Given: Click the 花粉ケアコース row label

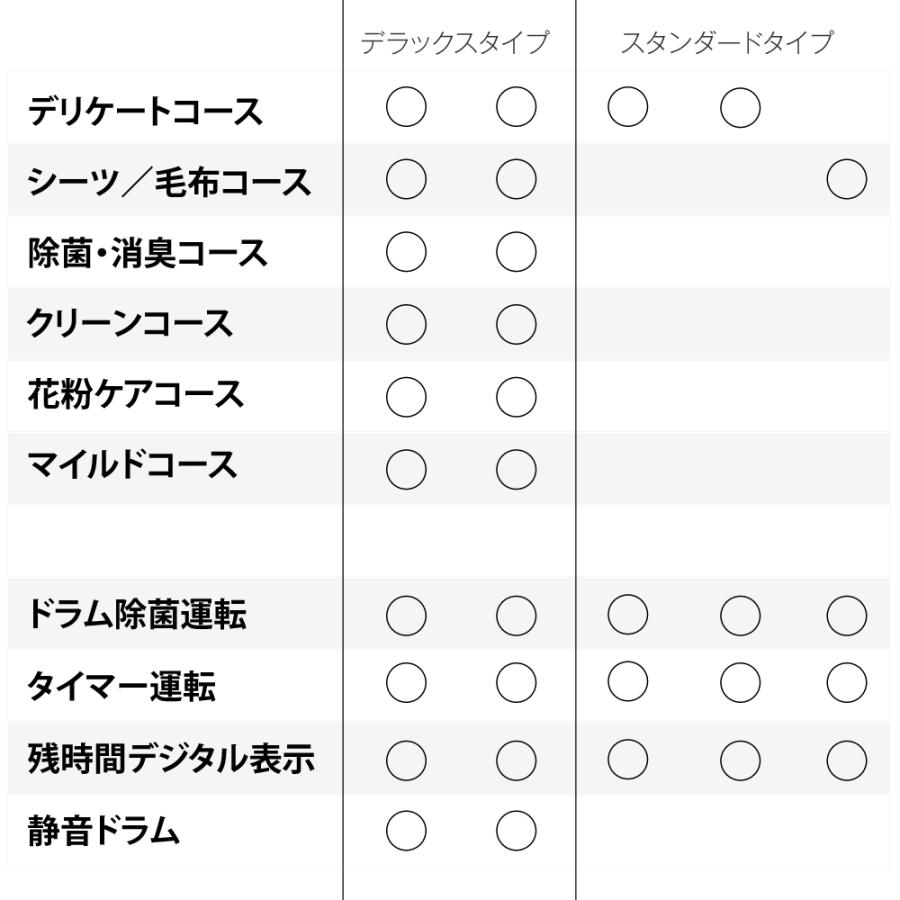Looking at the screenshot, I should [135, 396].
